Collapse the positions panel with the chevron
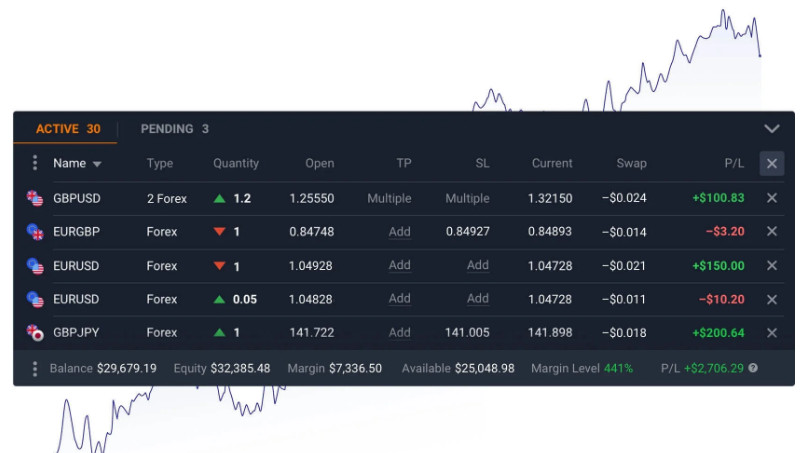This screenshot has height=453, width=805. (x=772, y=128)
